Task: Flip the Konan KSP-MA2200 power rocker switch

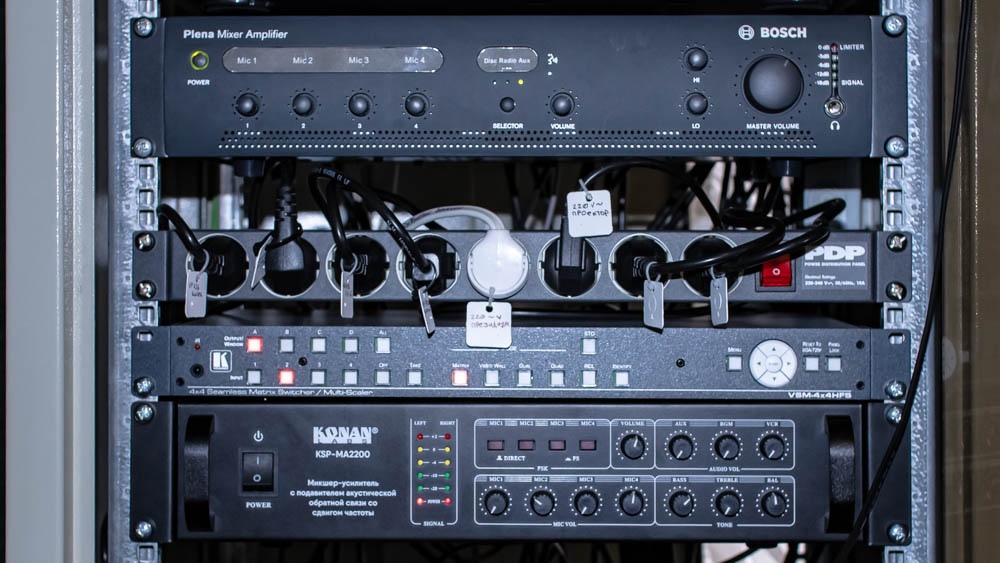Action: pos(257,471)
